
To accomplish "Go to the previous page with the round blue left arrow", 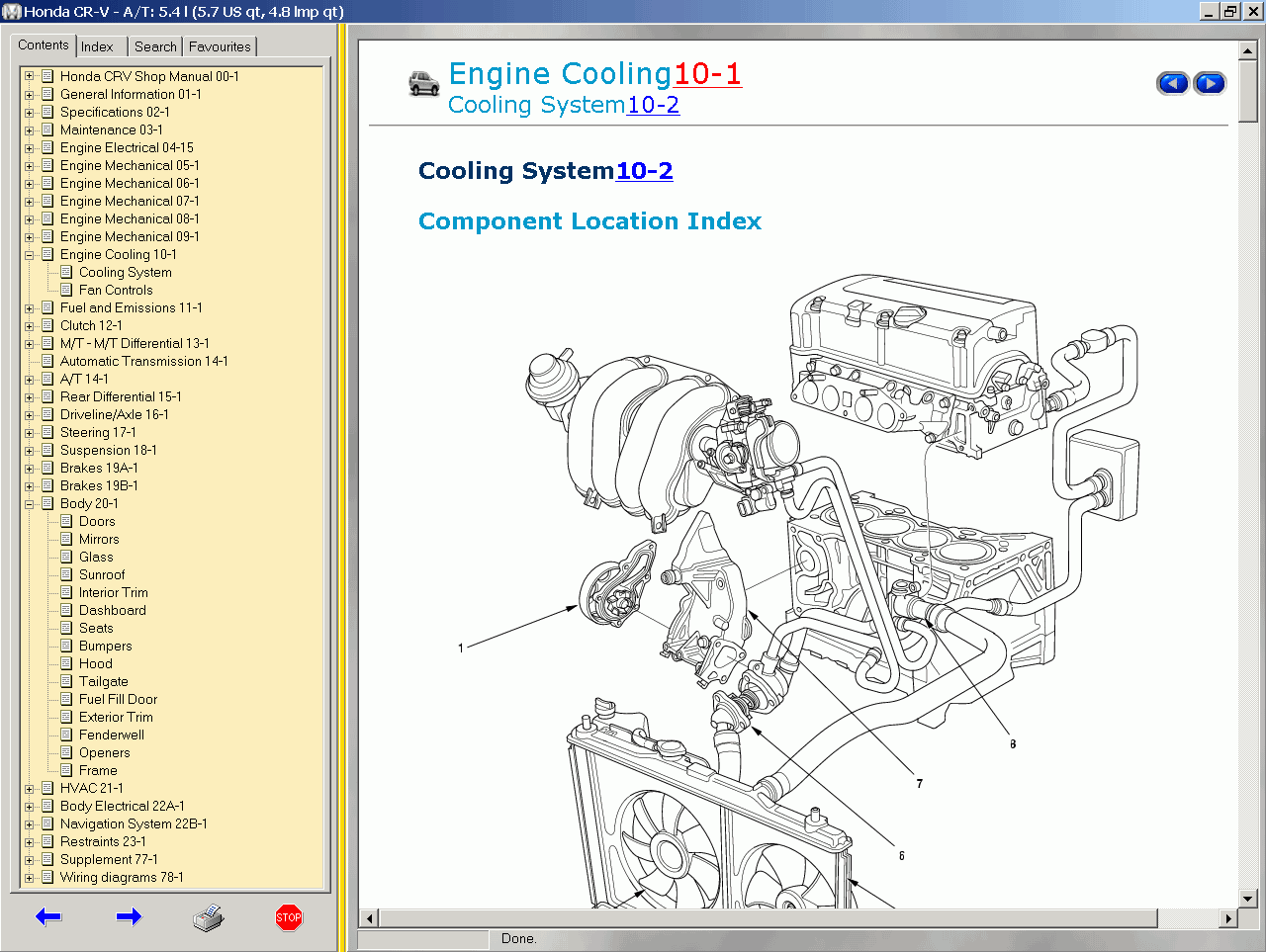I will [1173, 83].
